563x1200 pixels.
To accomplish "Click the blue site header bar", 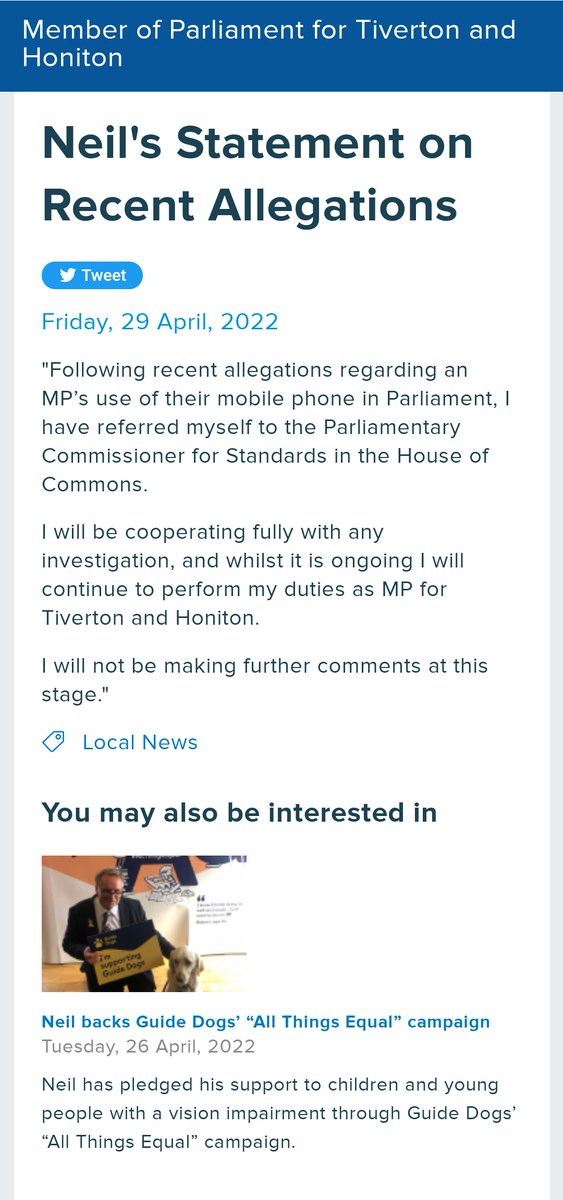I will coord(281,45).
